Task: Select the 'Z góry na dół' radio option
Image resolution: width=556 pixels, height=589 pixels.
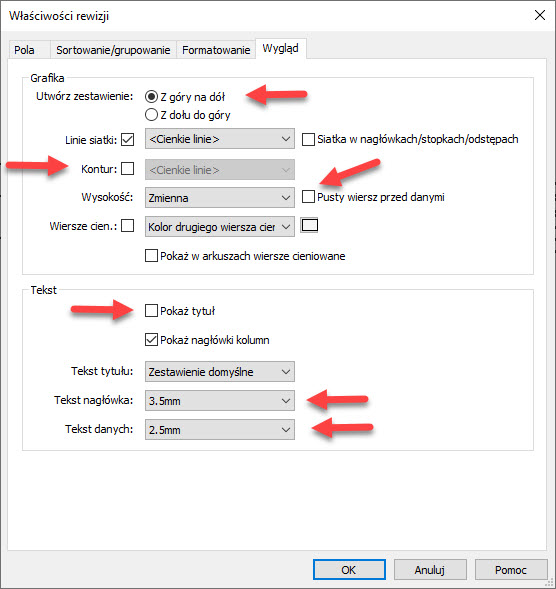Action: (151, 97)
